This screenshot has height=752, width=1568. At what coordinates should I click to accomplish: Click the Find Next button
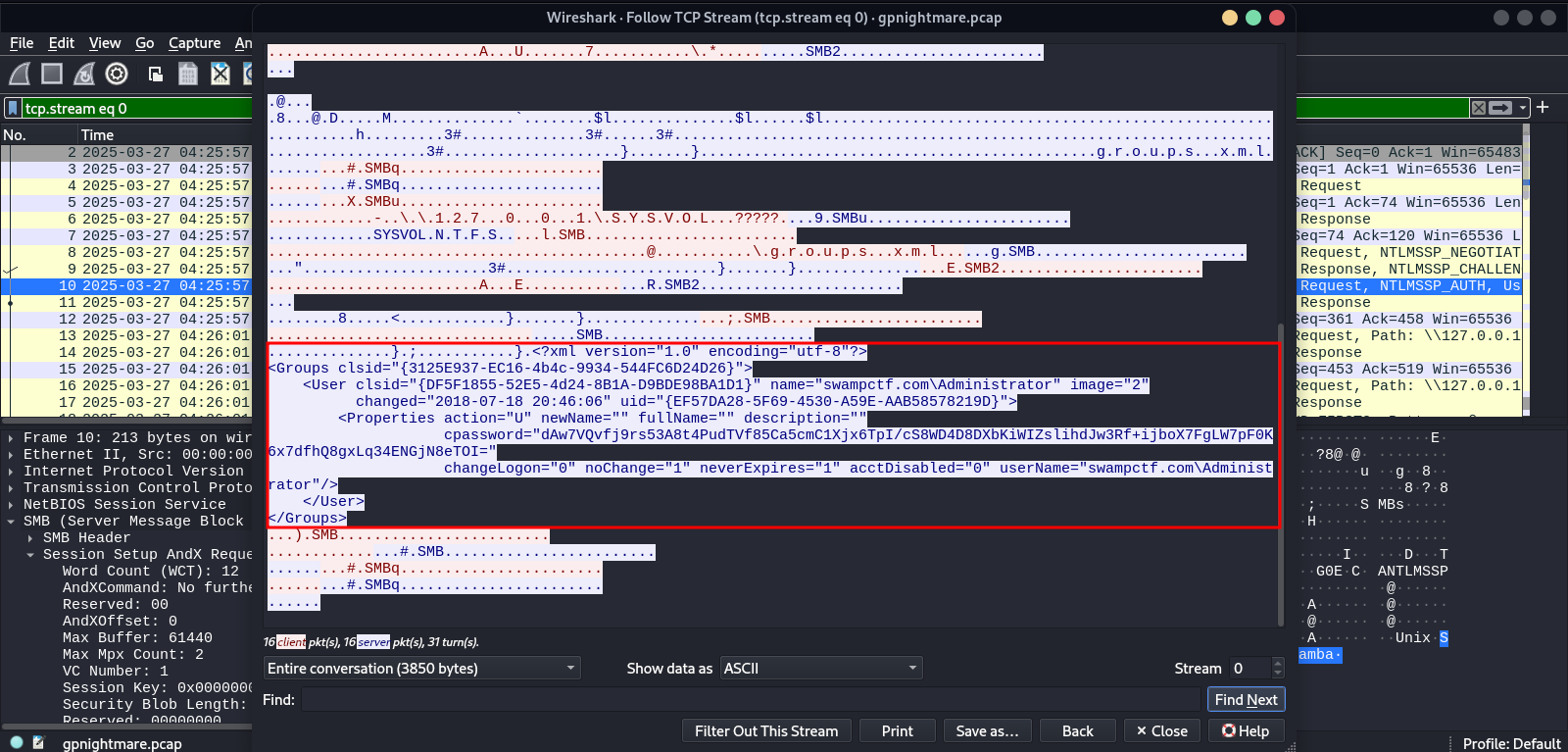(x=1246, y=699)
